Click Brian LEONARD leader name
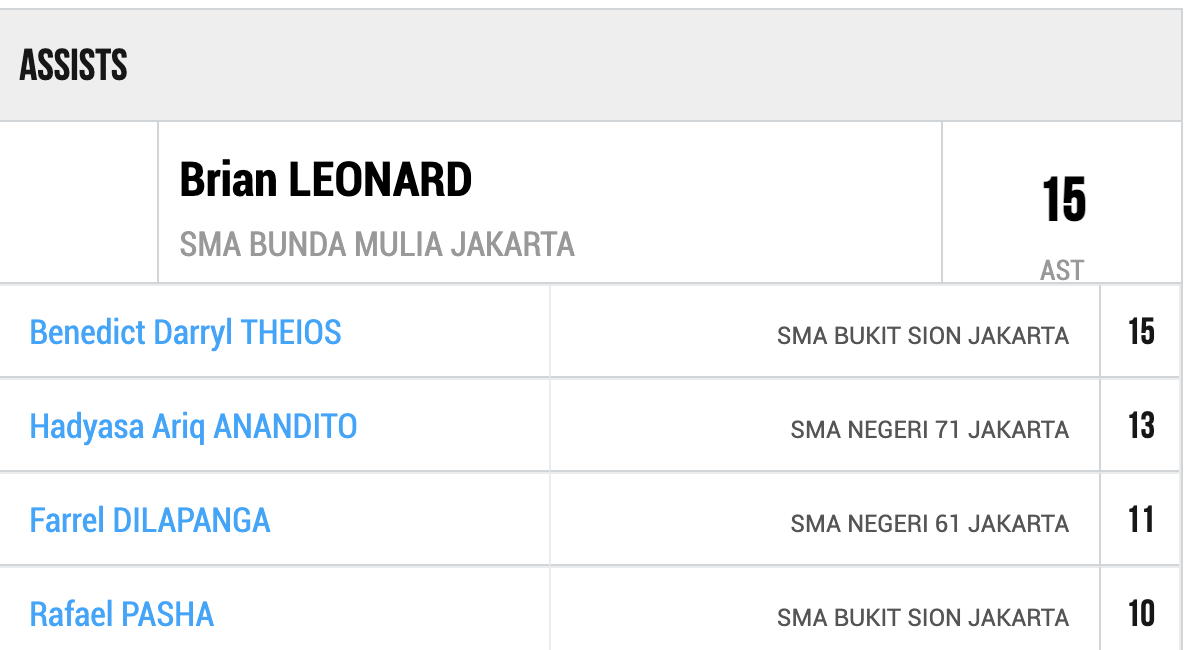Viewport: 1184px width, 650px height. tap(325, 180)
